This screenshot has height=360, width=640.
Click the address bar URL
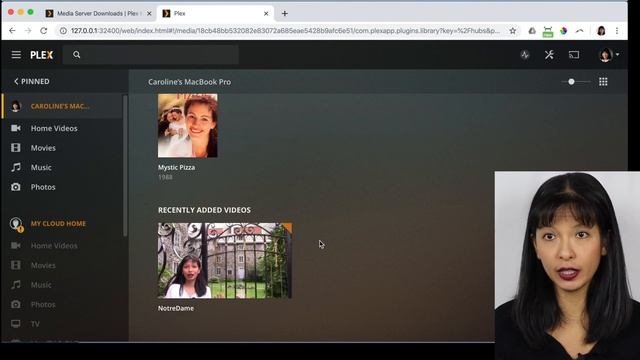tap(285, 31)
